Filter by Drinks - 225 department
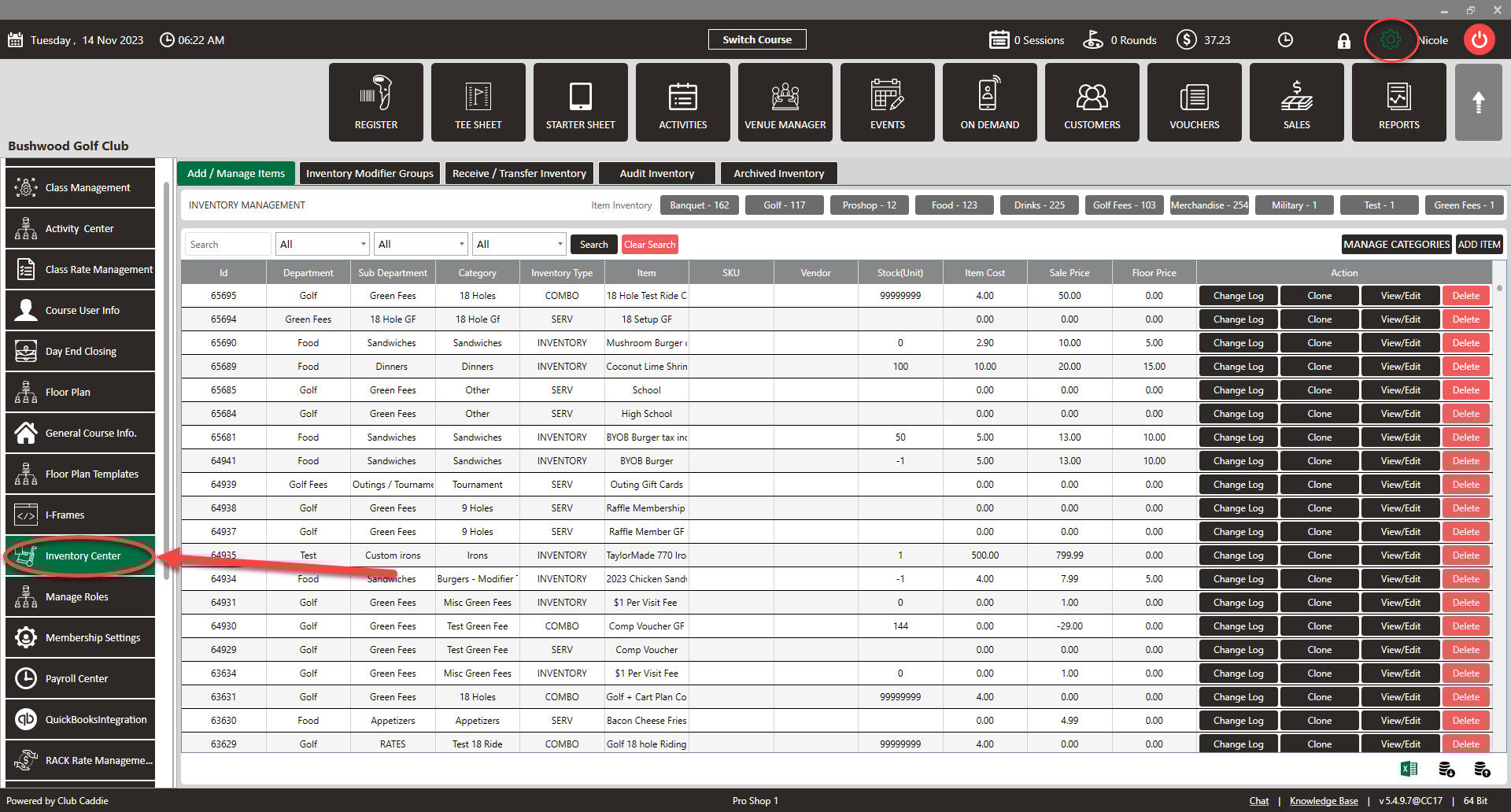Image resolution: width=1511 pixels, height=812 pixels. (x=1039, y=205)
